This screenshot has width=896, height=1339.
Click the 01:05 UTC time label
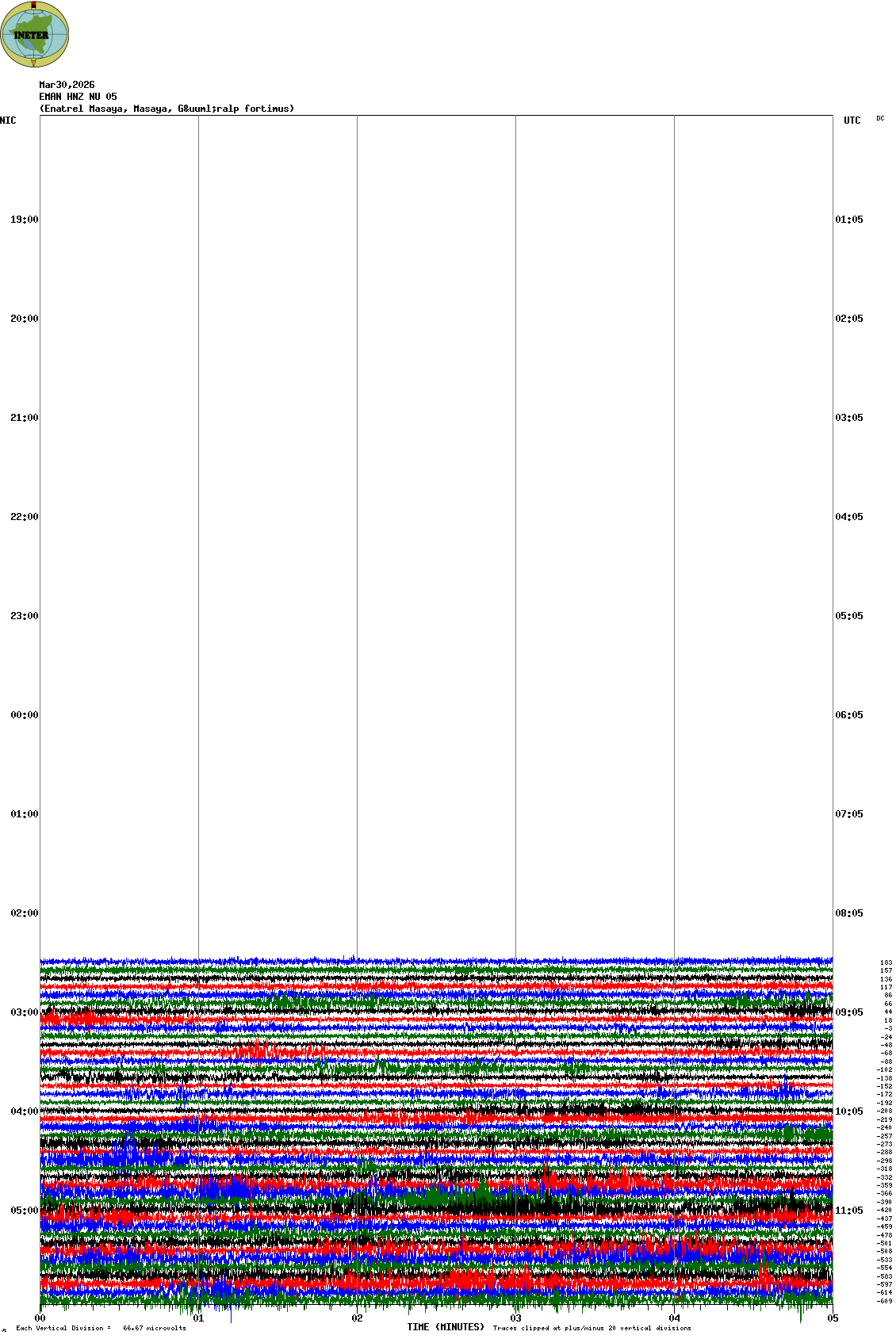849,220
